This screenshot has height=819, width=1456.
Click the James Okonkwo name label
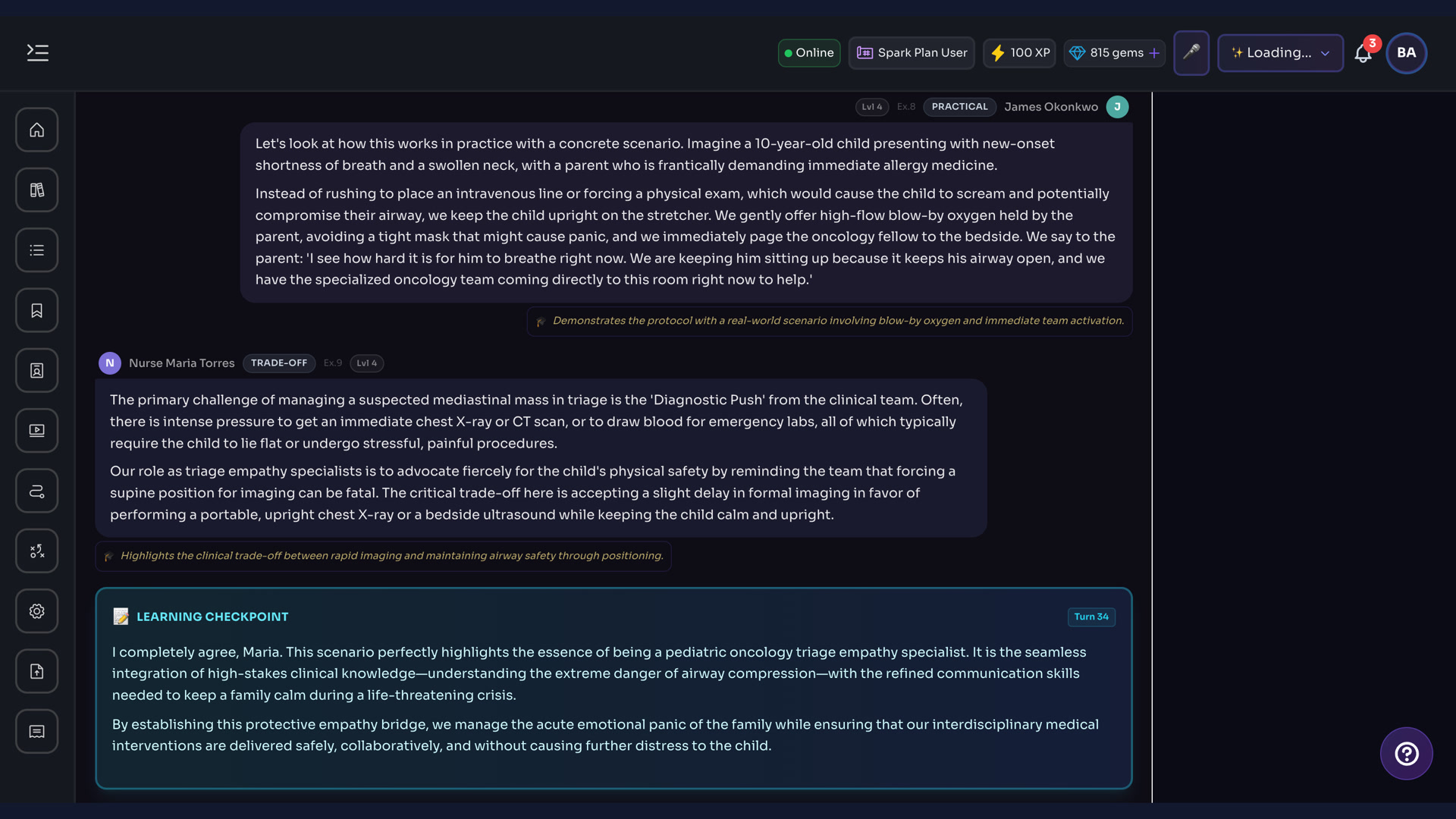[x=1051, y=107]
